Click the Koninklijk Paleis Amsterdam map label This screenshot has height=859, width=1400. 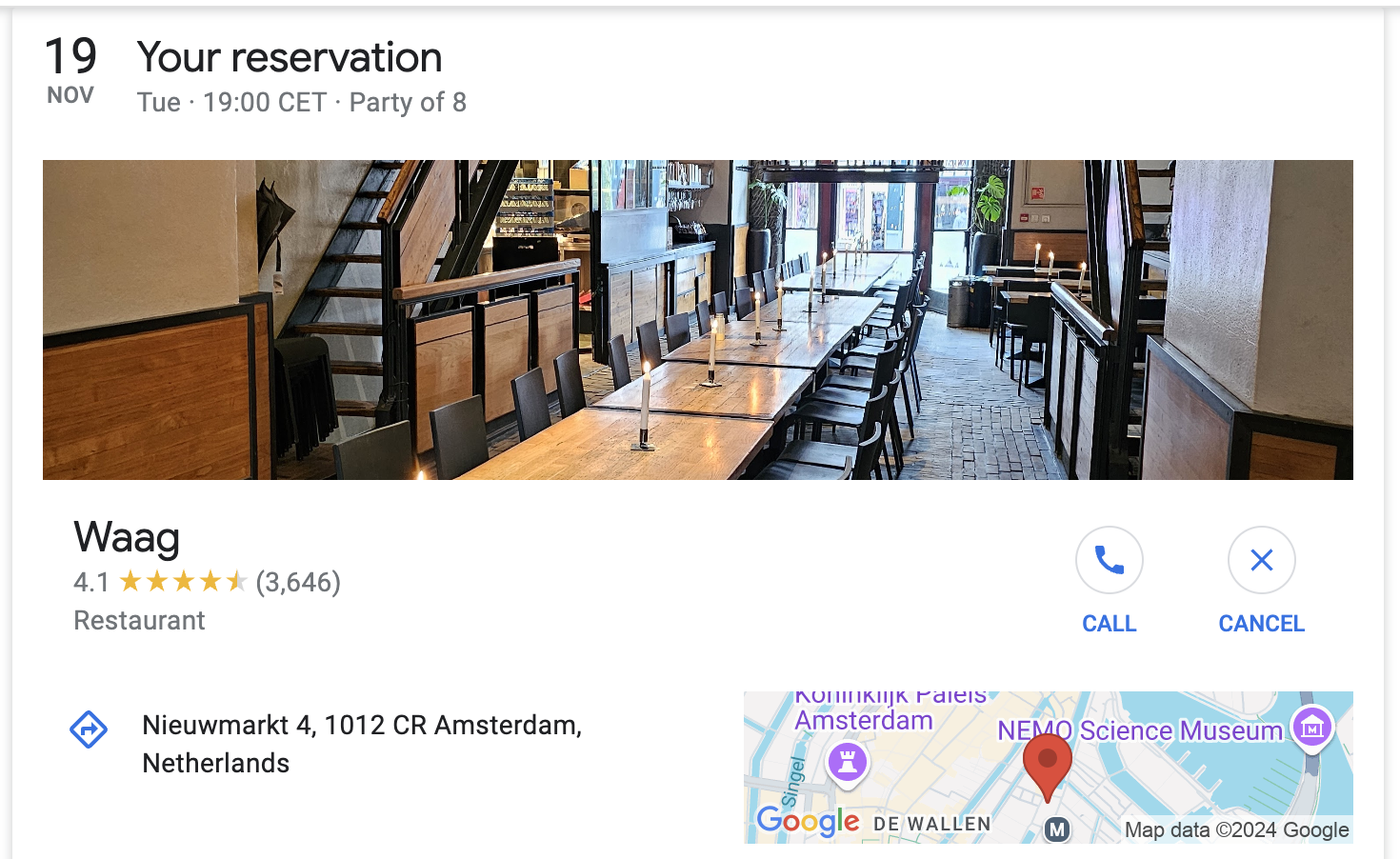coord(889,709)
